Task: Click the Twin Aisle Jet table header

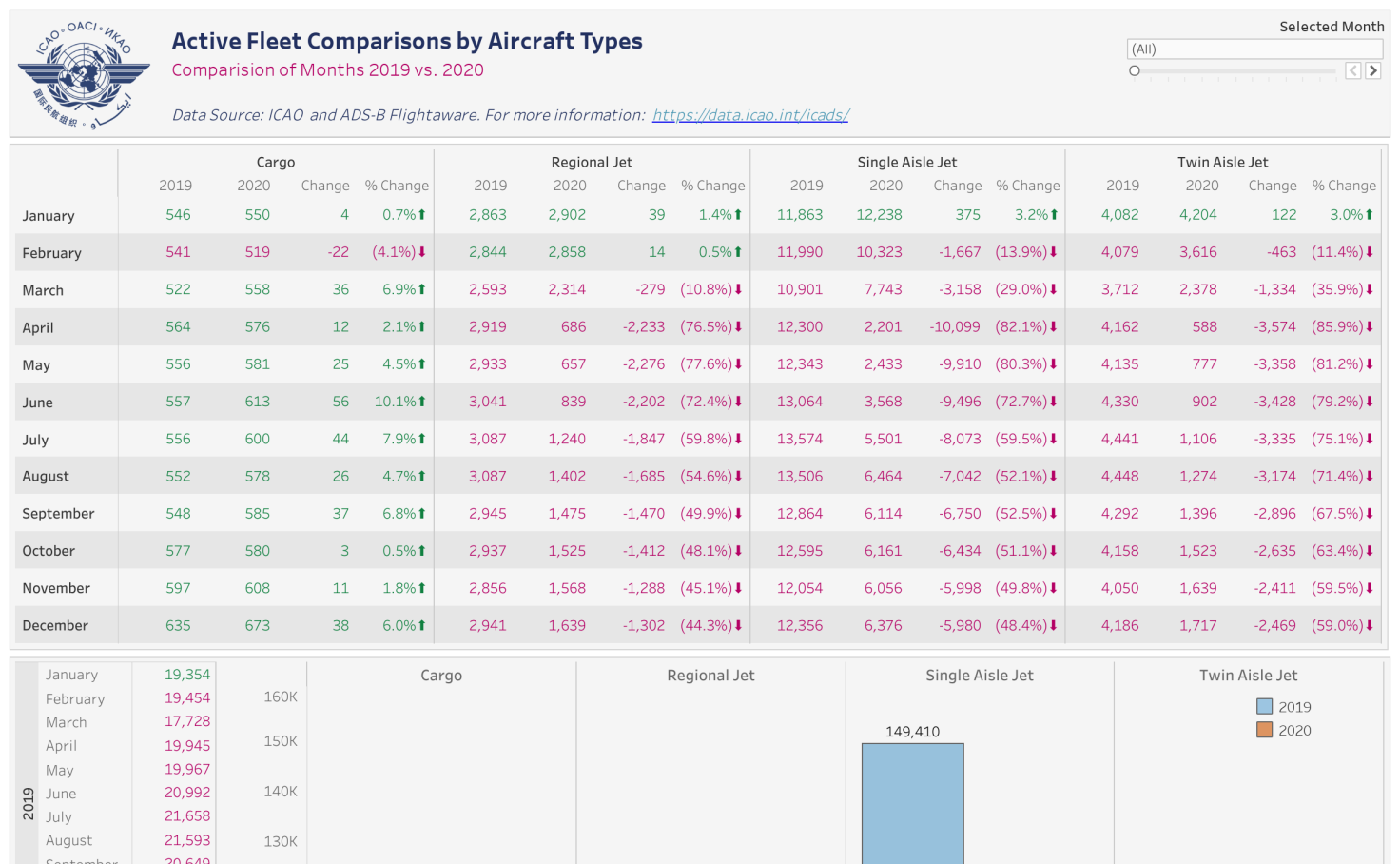Action: tap(1223, 163)
